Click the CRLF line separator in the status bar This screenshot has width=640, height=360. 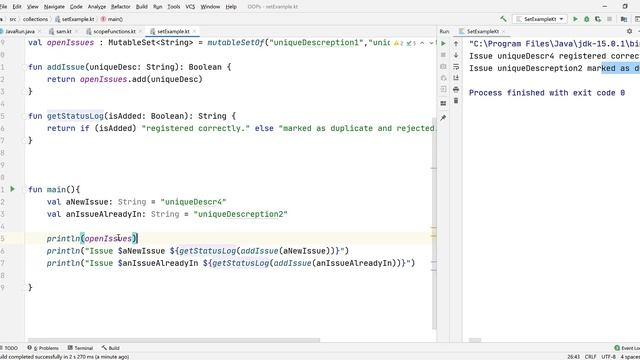coord(590,357)
